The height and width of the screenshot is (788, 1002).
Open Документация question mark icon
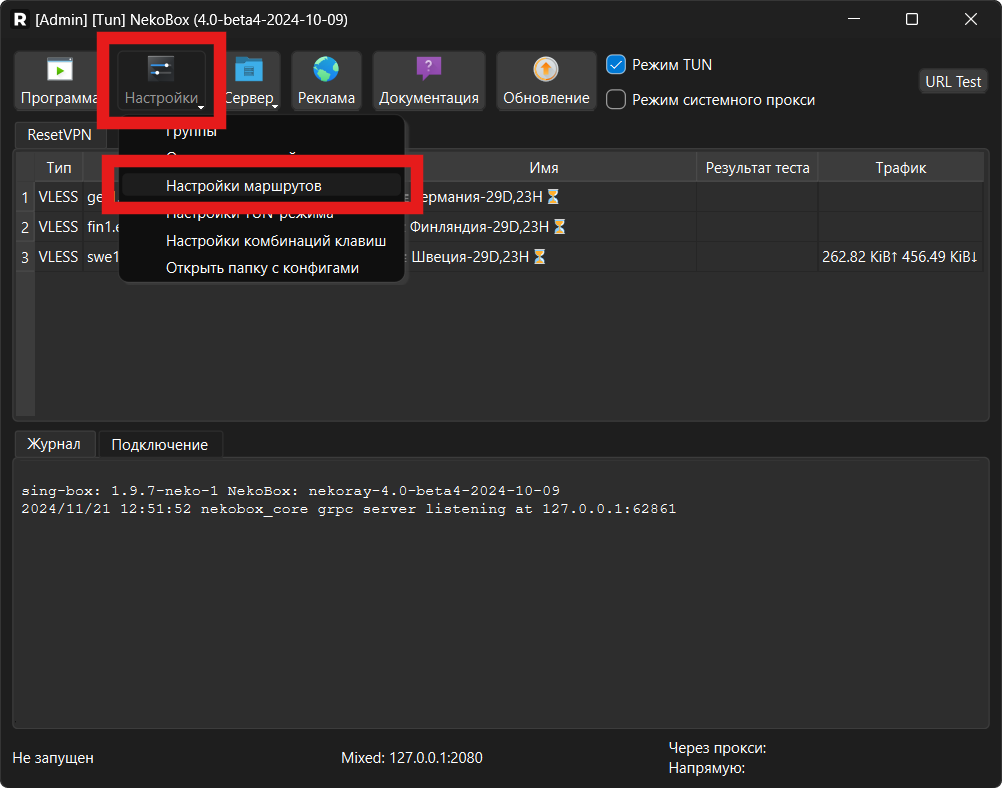coord(428,69)
